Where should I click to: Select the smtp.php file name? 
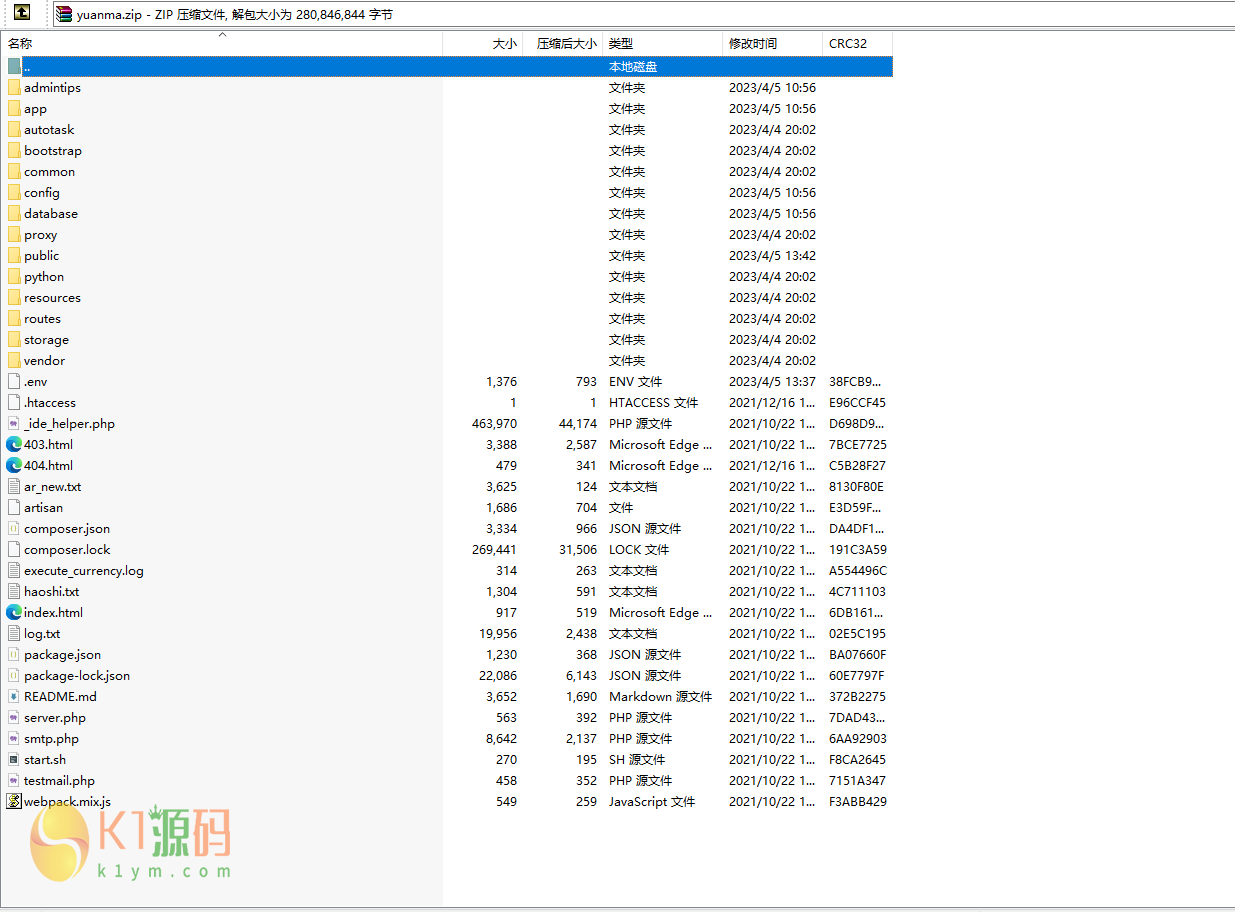tap(52, 738)
